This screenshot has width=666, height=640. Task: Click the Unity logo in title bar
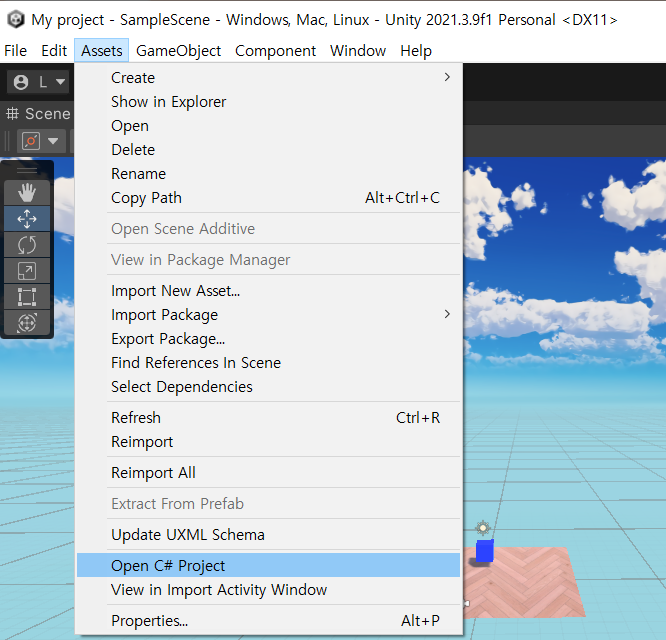point(15,20)
